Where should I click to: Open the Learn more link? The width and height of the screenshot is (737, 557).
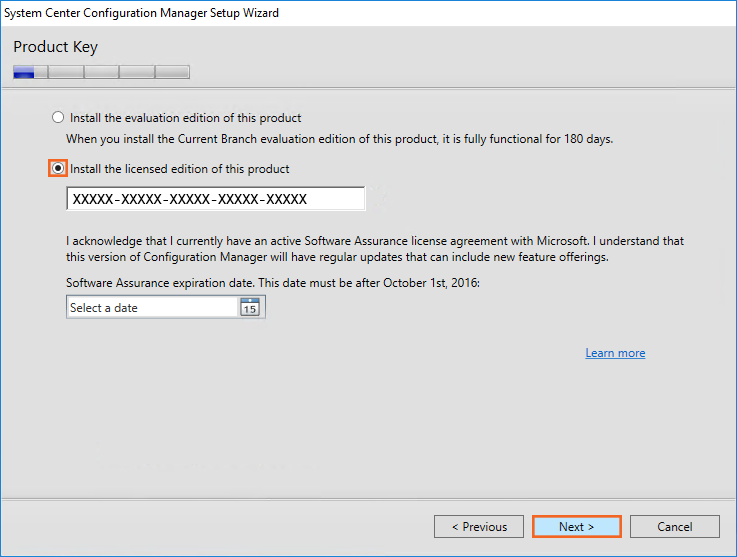tap(615, 353)
